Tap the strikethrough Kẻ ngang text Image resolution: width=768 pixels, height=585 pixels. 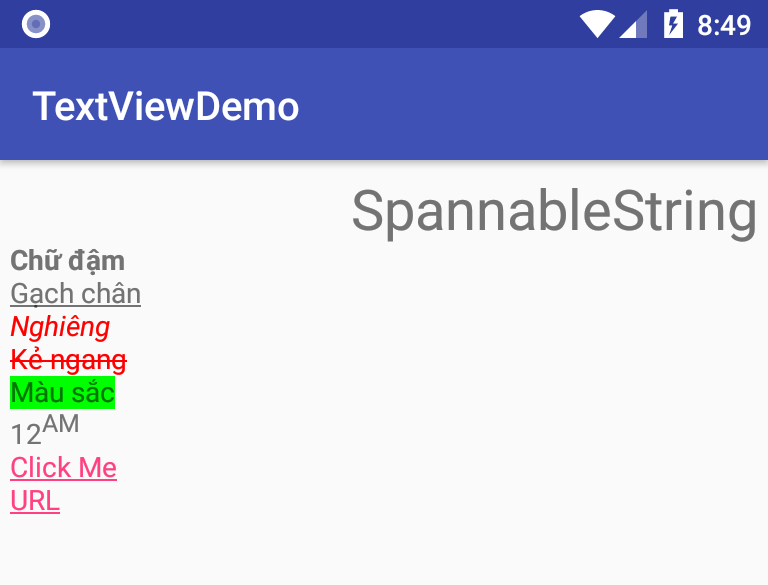[x=69, y=360]
